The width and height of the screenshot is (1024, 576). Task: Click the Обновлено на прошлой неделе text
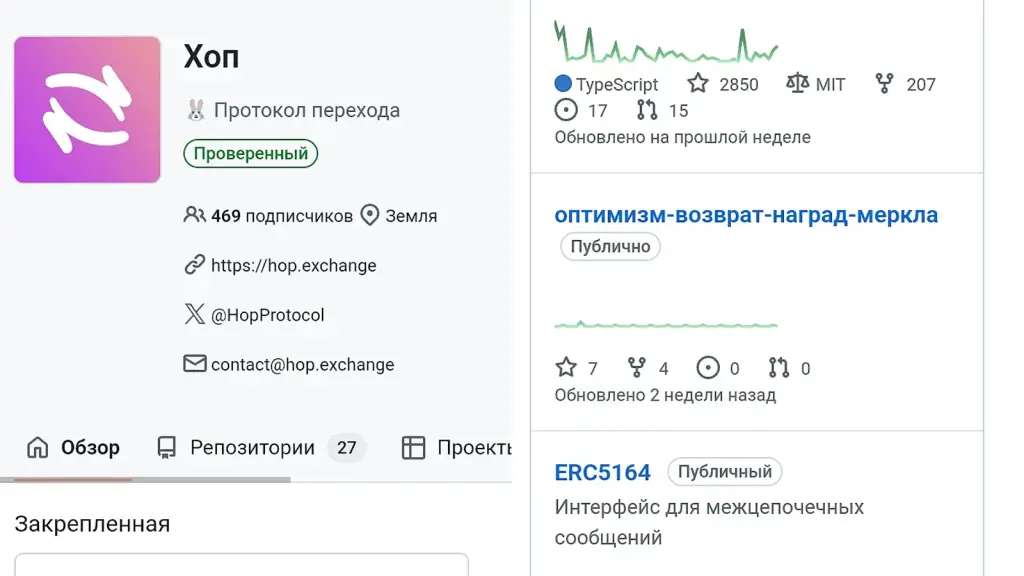682,137
